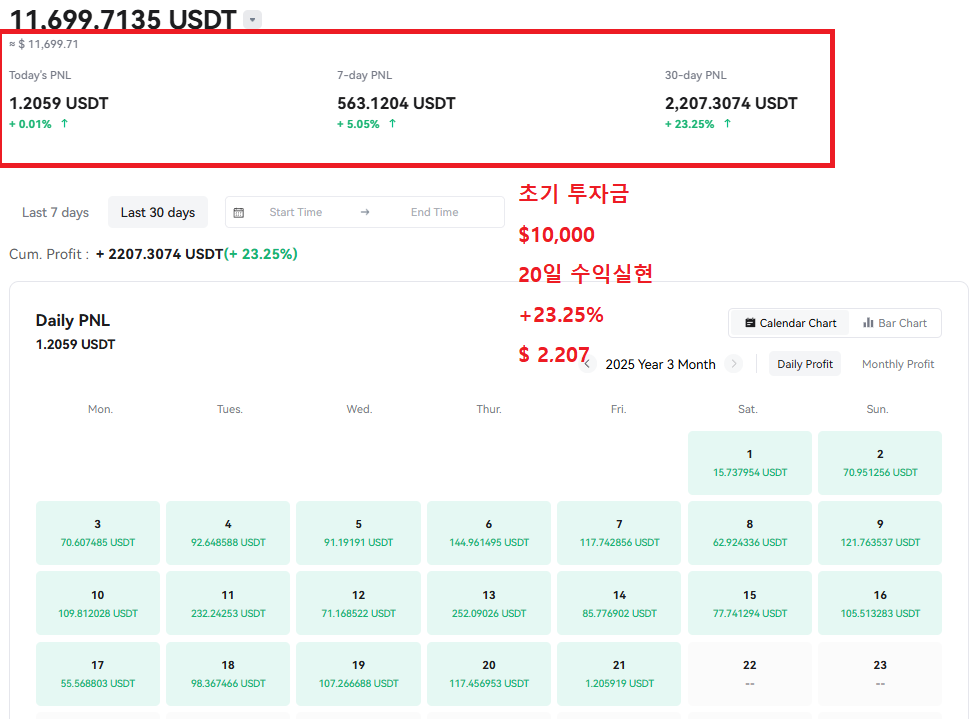Open March 8 cell with 62.924336 USDT
This screenshot has width=978, height=719.
coord(750,533)
